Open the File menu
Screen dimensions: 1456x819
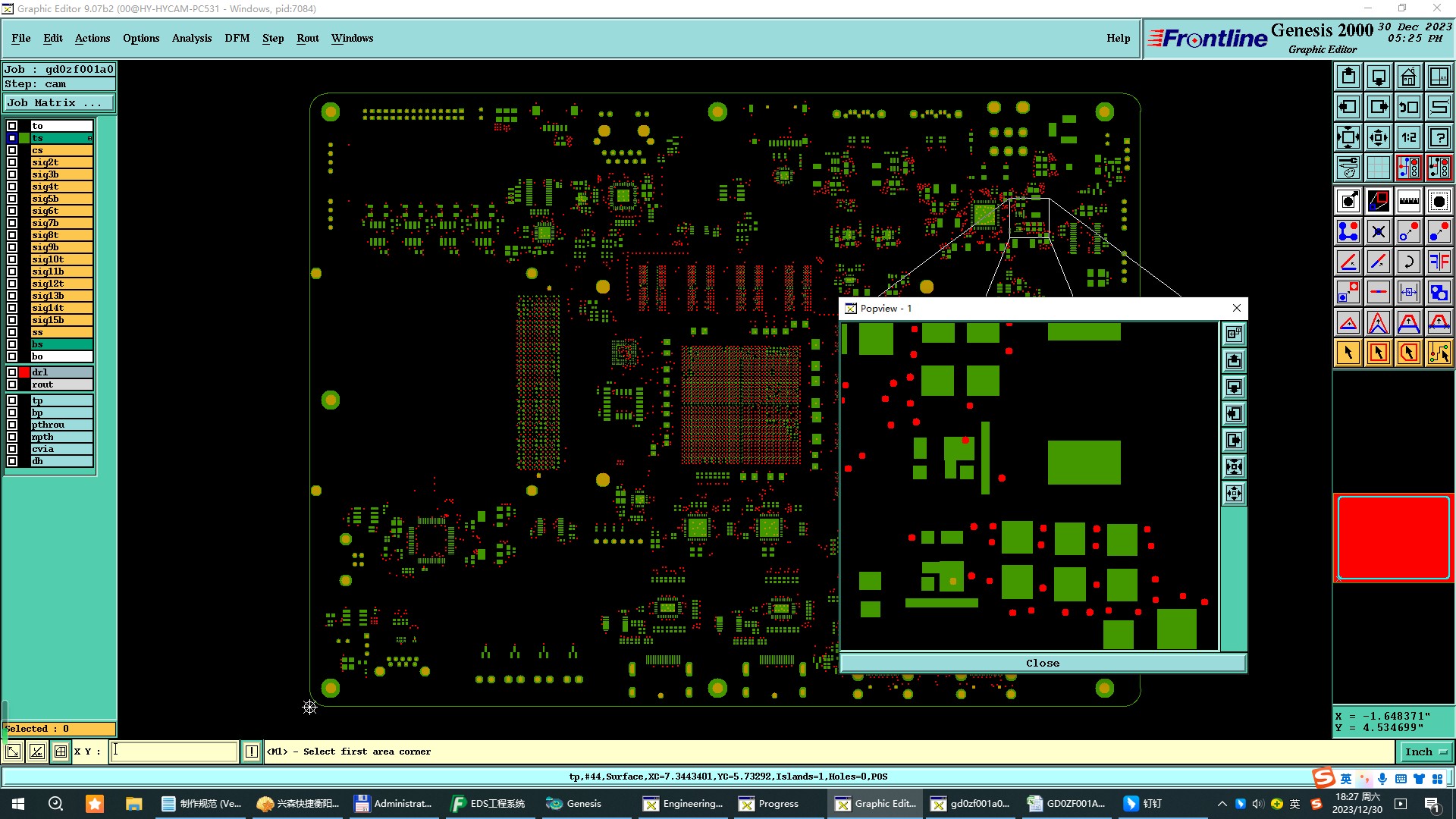click(x=21, y=38)
